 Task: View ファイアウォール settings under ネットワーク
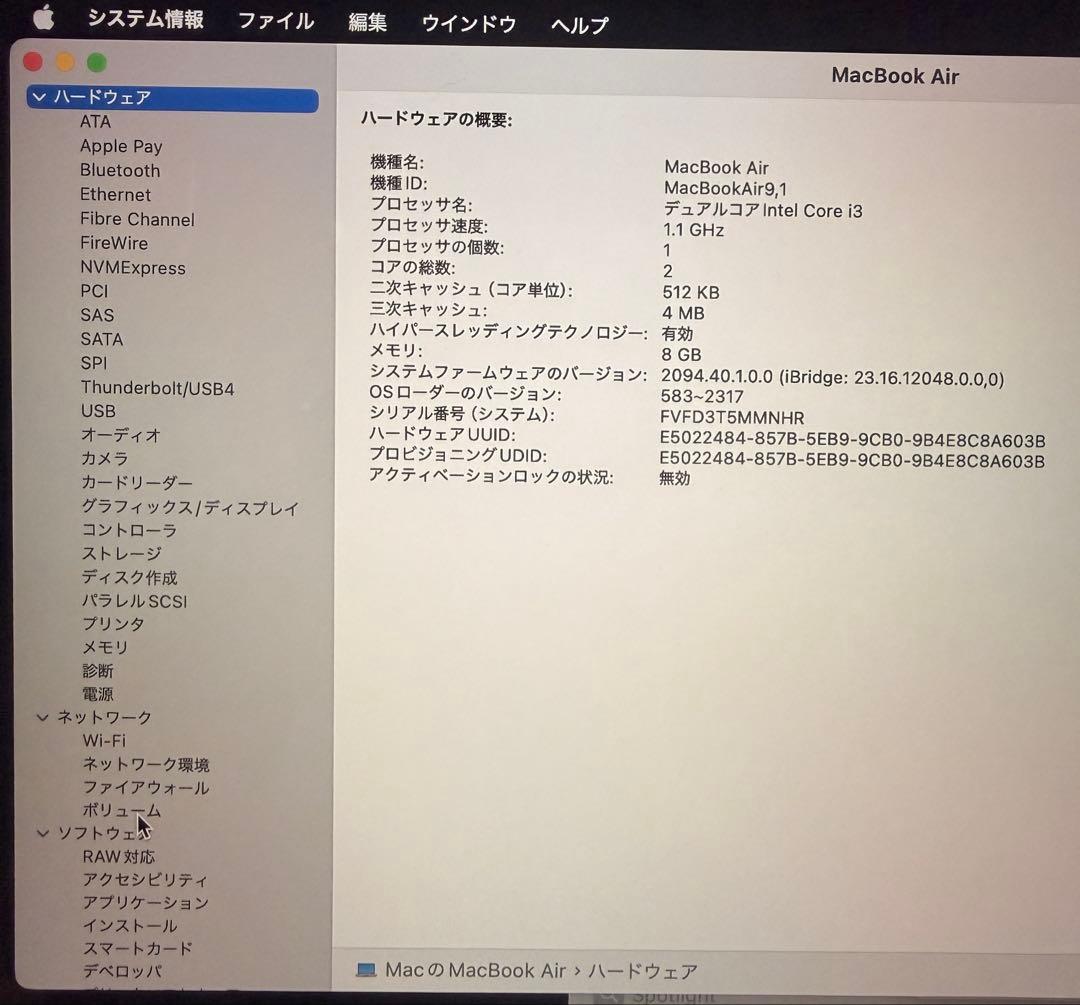click(x=145, y=788)
